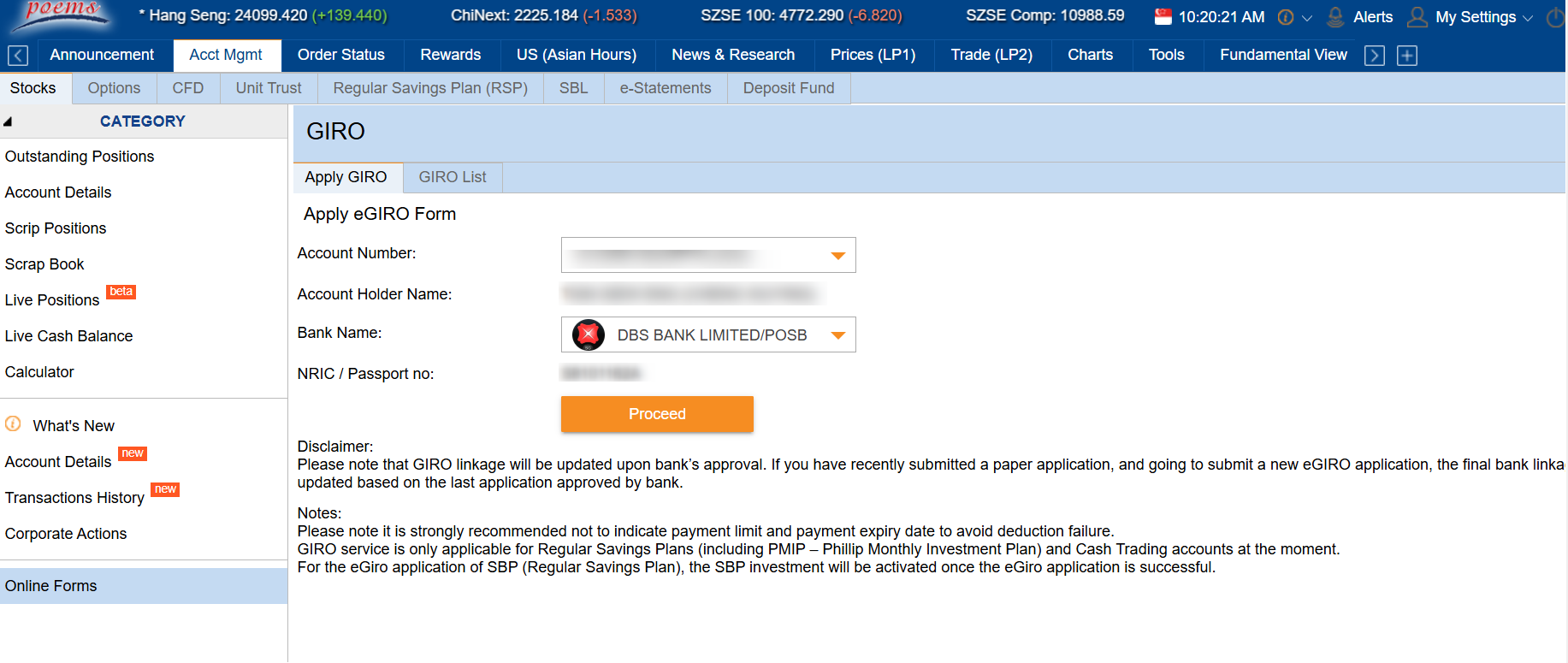Screen dimensions: 1568x663
Task: Click the CATEGORY header text
Action: tap(143, 121)
